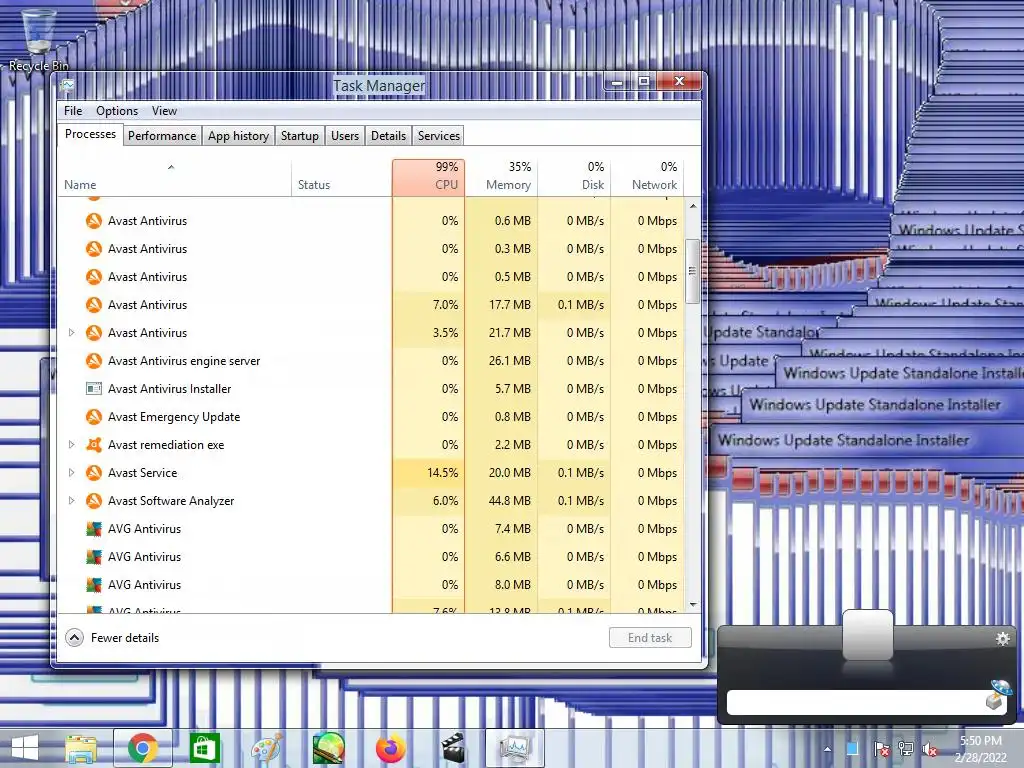Click the Avast Software Analyzer icon
This screenshot has width=1024, height=768.
pyautogui.click(x=94, y=501)
